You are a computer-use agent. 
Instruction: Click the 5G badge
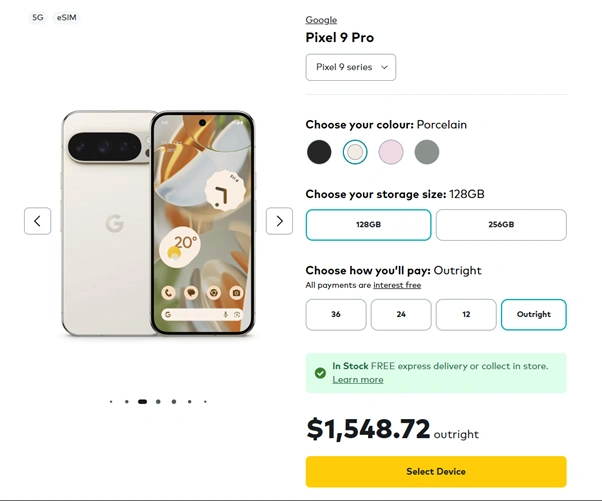coord(38,18)
